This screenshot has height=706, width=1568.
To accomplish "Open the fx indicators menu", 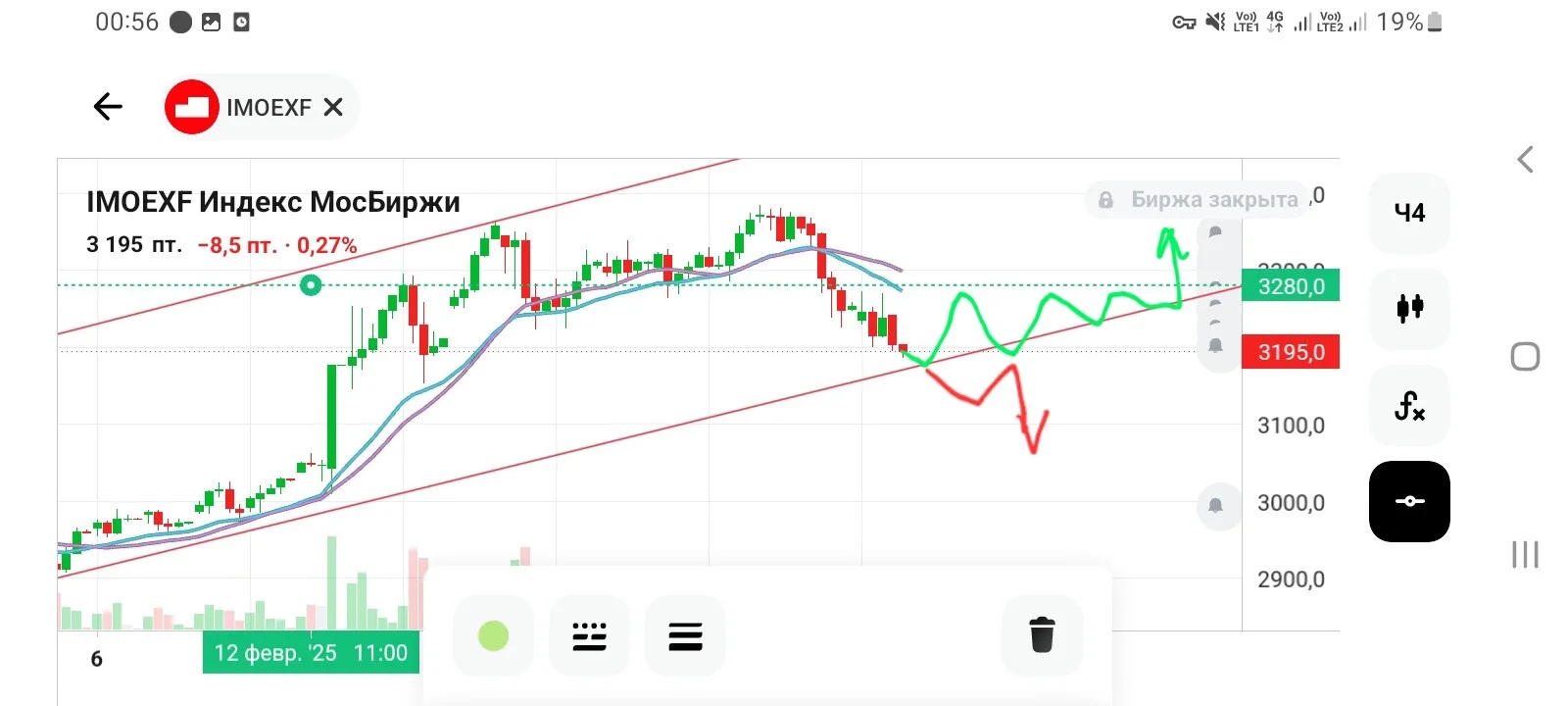I will click(x=1409, y=405).
